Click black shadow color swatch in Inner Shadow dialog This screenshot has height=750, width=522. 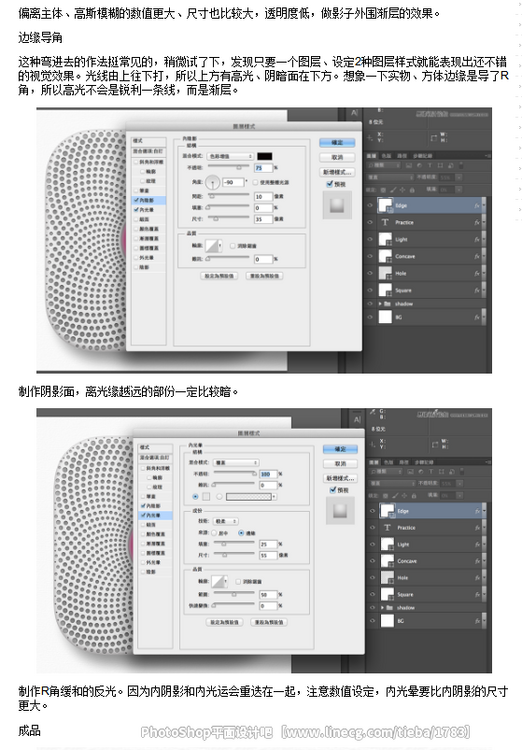tap(265, 156)
